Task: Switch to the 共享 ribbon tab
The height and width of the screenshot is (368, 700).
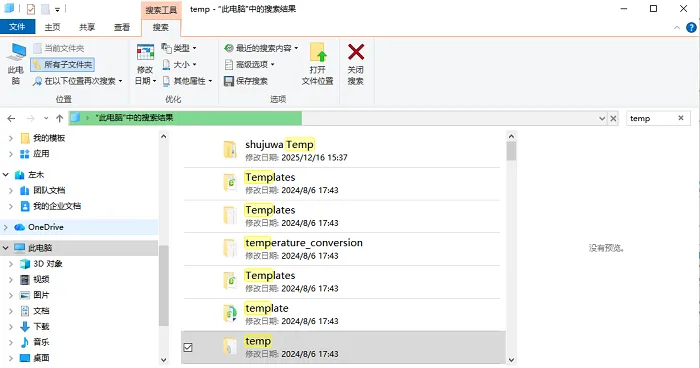Action: point(87,27)
